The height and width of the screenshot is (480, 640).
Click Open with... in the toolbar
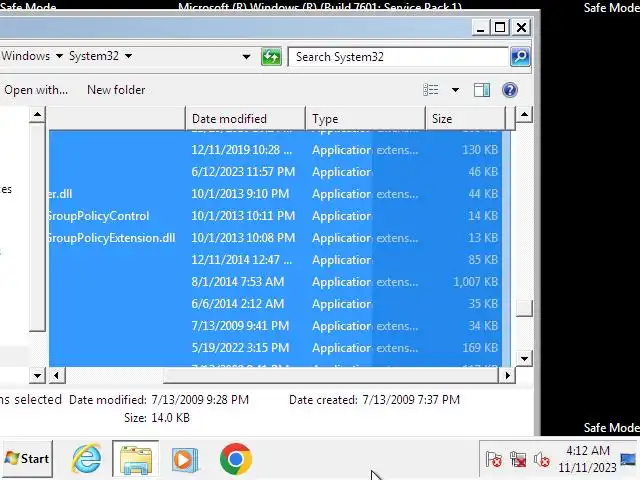click(x=36, y=90)
